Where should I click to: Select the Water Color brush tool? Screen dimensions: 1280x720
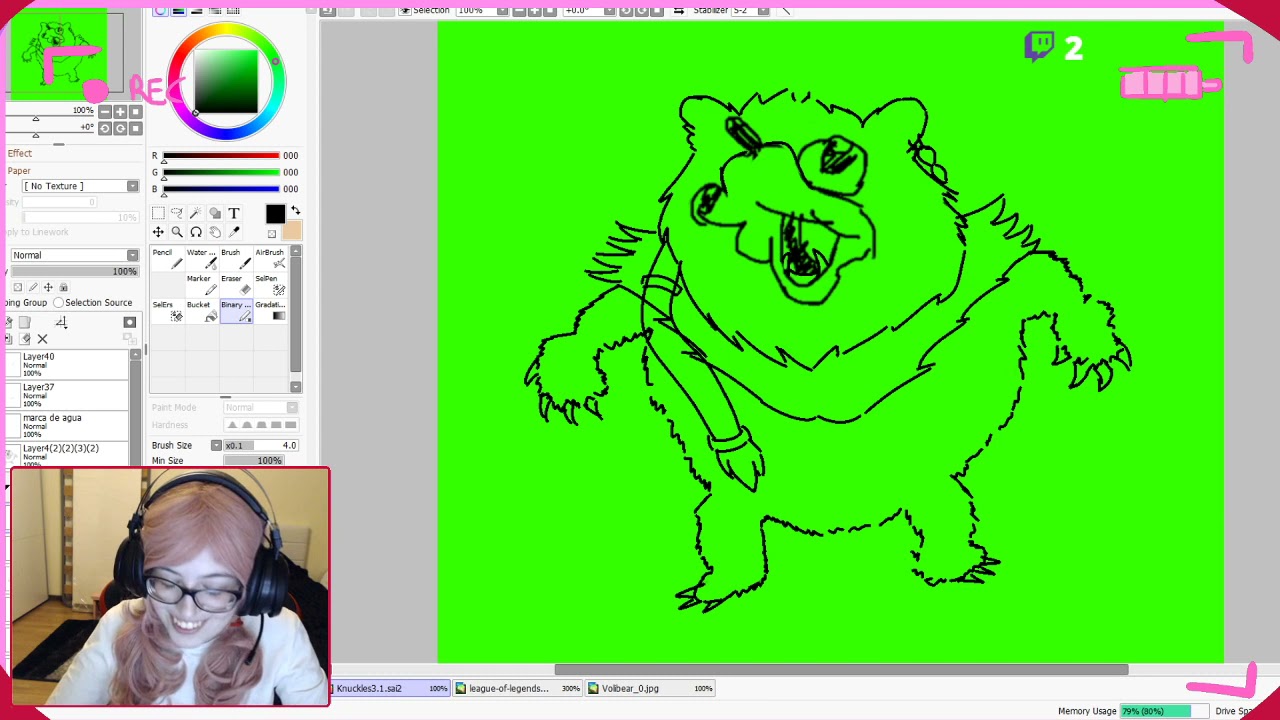(201, 258)
